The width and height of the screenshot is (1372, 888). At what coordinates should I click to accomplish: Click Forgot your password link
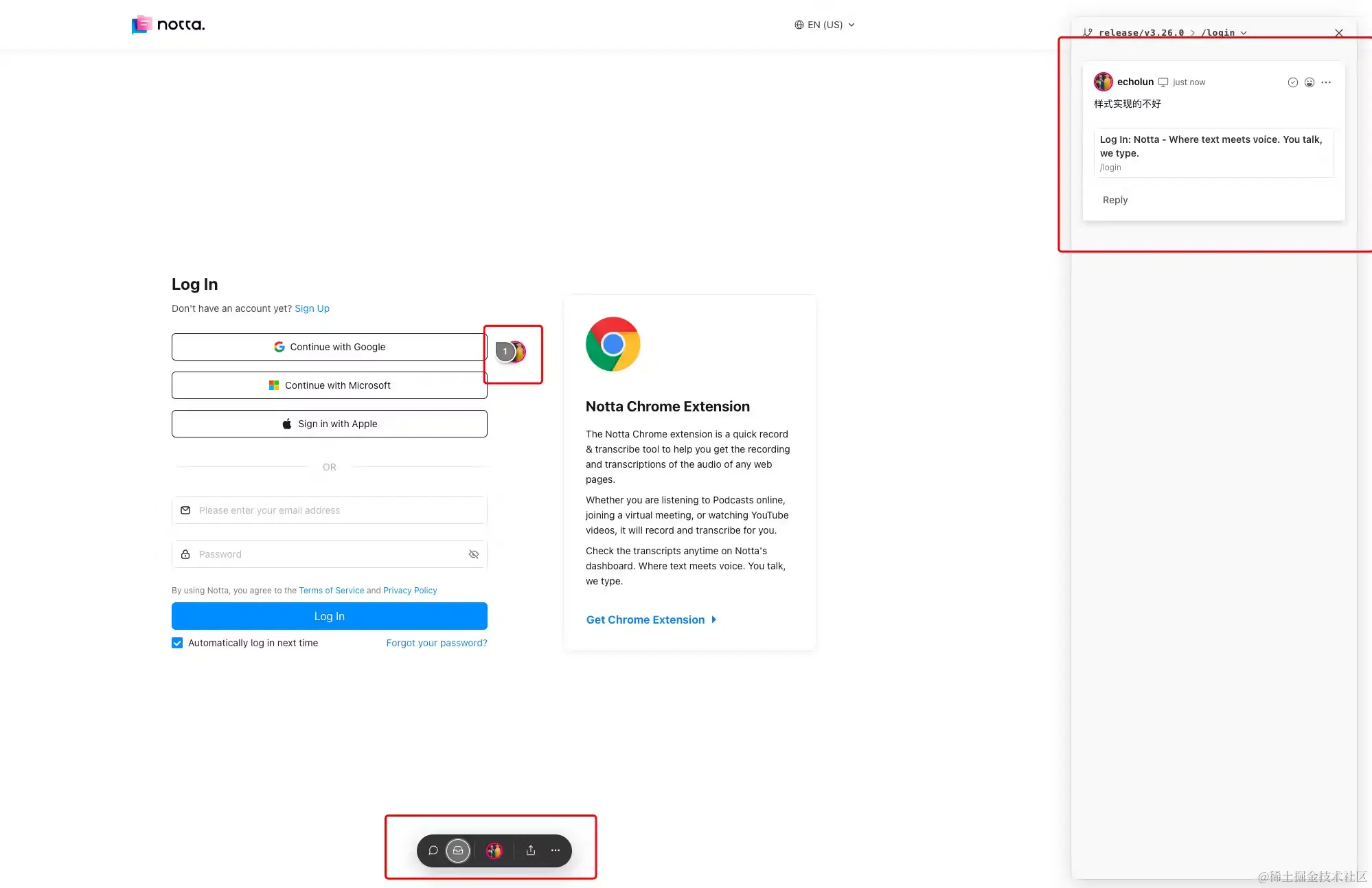pos(436,643)
